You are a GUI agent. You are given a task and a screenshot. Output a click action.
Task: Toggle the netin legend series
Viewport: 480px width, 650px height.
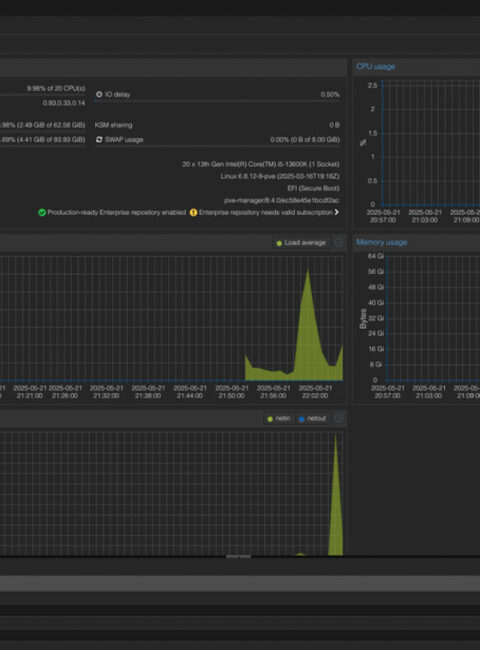coord(279,419)
